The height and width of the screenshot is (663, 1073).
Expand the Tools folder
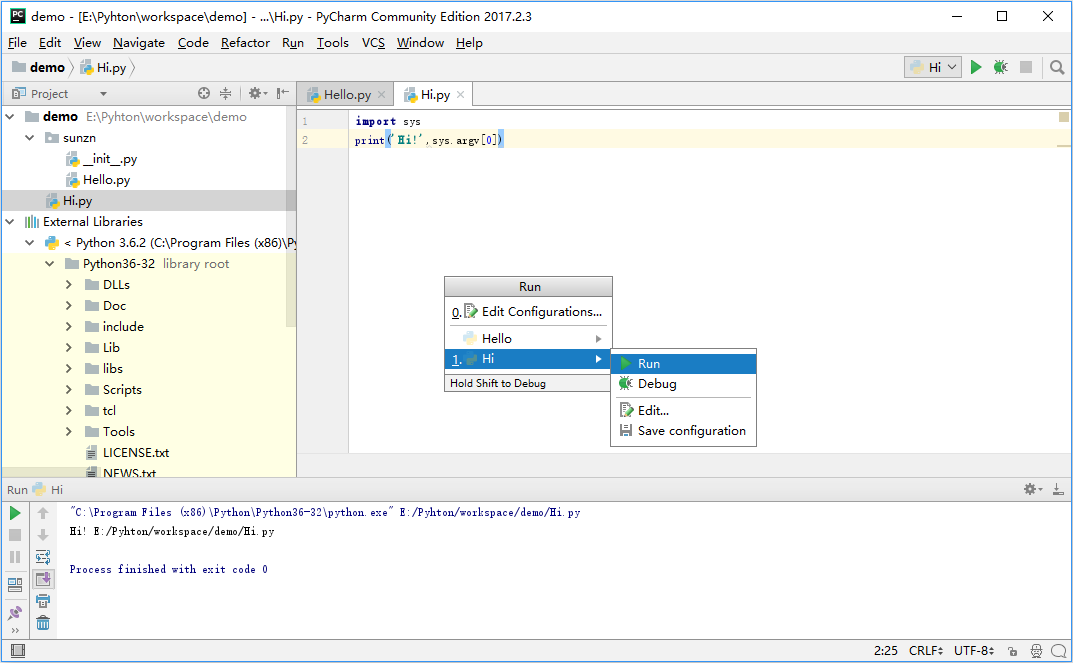pyautogui.click(x=69, y=432)
